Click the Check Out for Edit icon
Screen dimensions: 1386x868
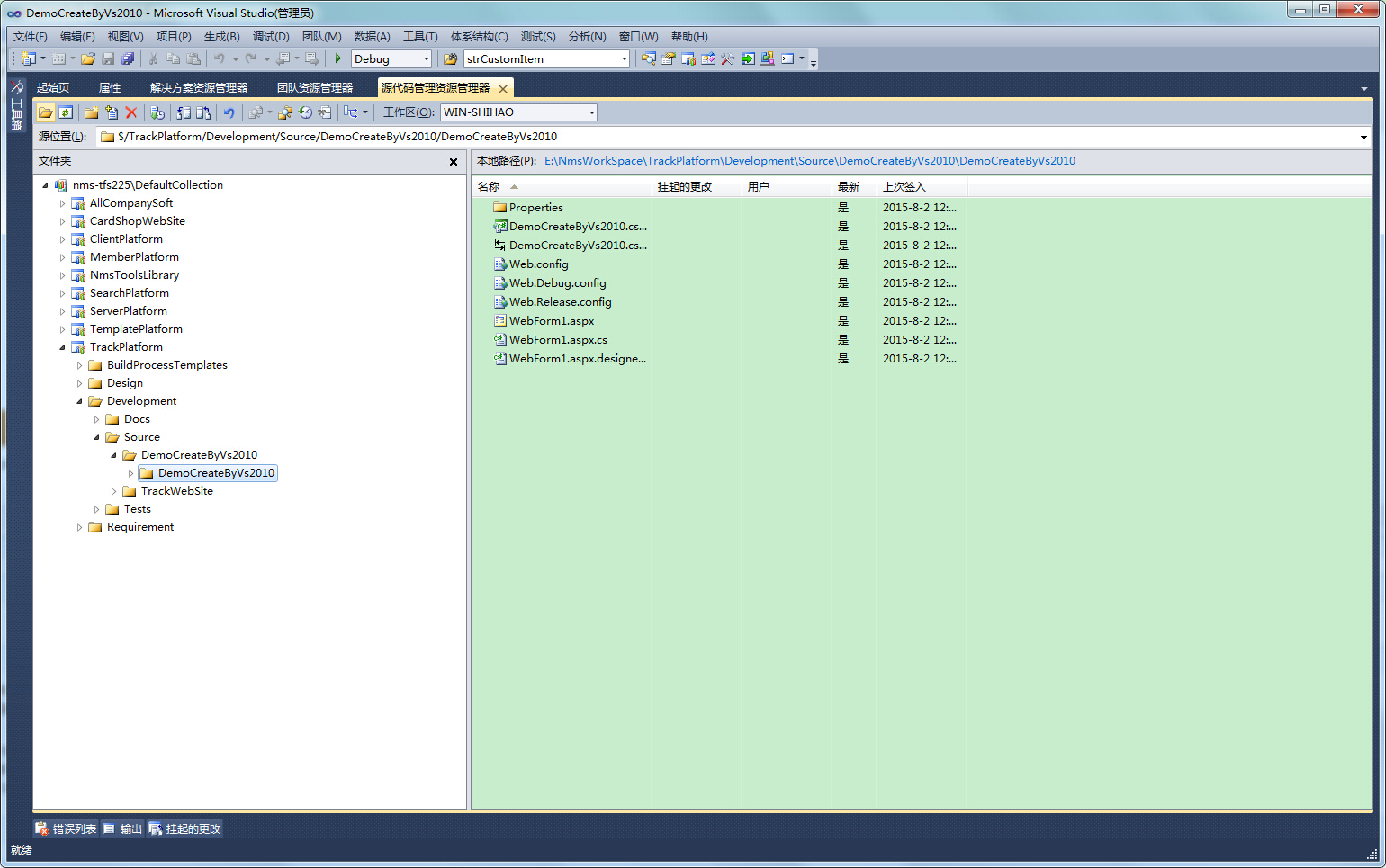[184, 112]
